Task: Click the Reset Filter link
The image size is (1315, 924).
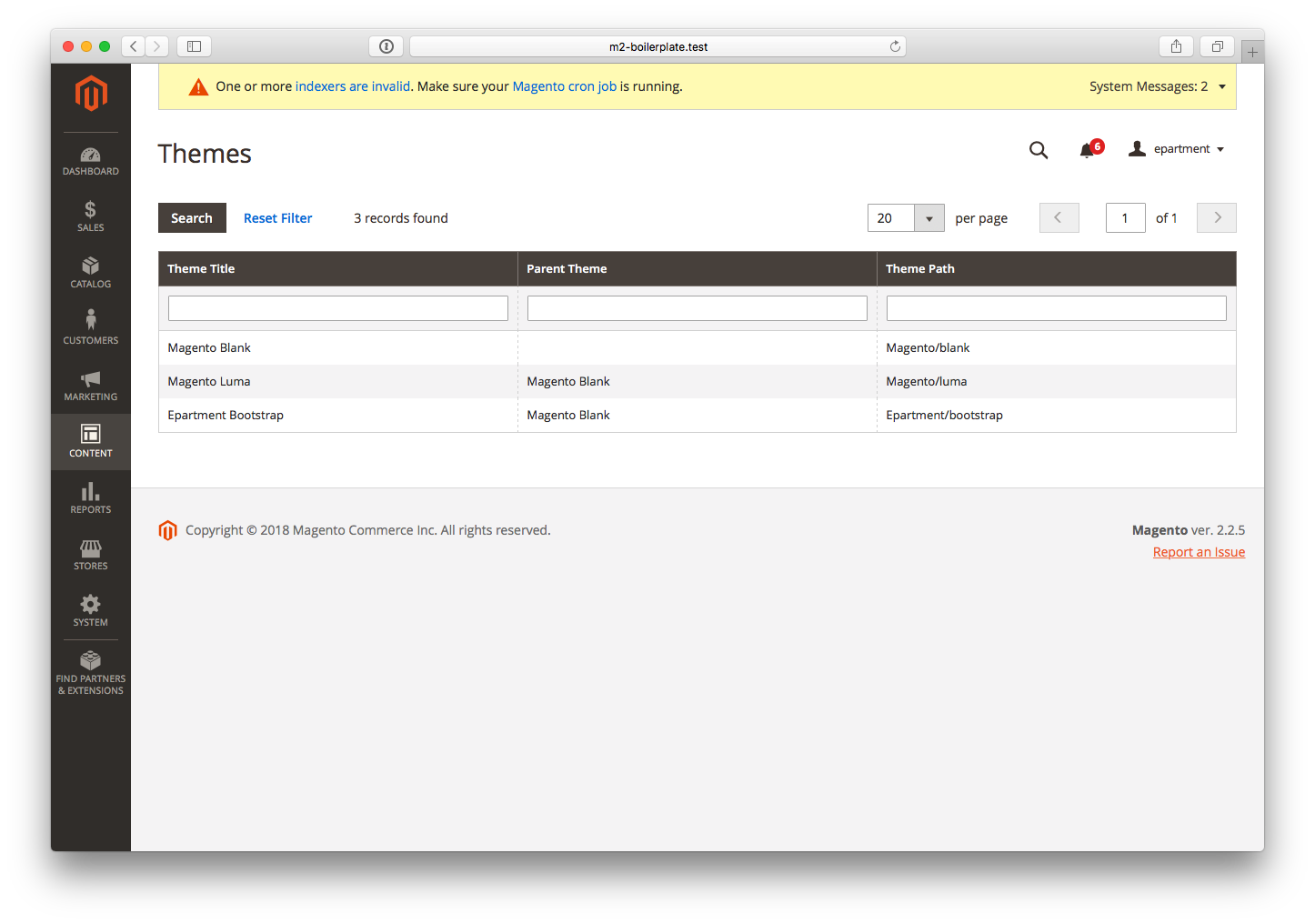Action: [277, 218]
